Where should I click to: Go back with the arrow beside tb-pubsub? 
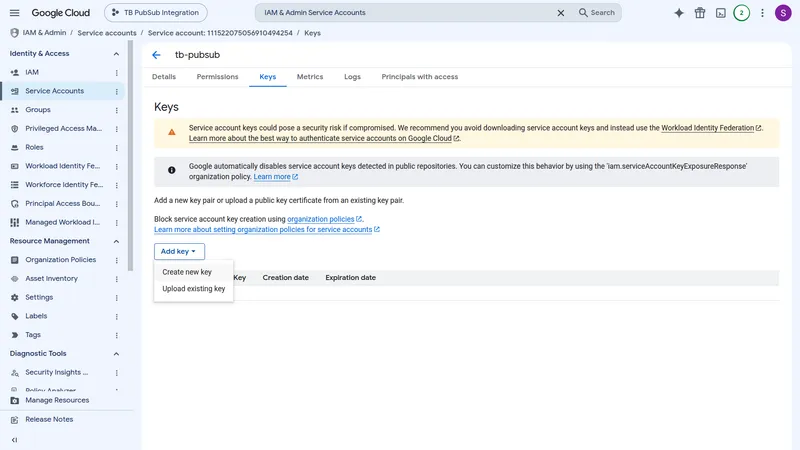click(156, 55)
